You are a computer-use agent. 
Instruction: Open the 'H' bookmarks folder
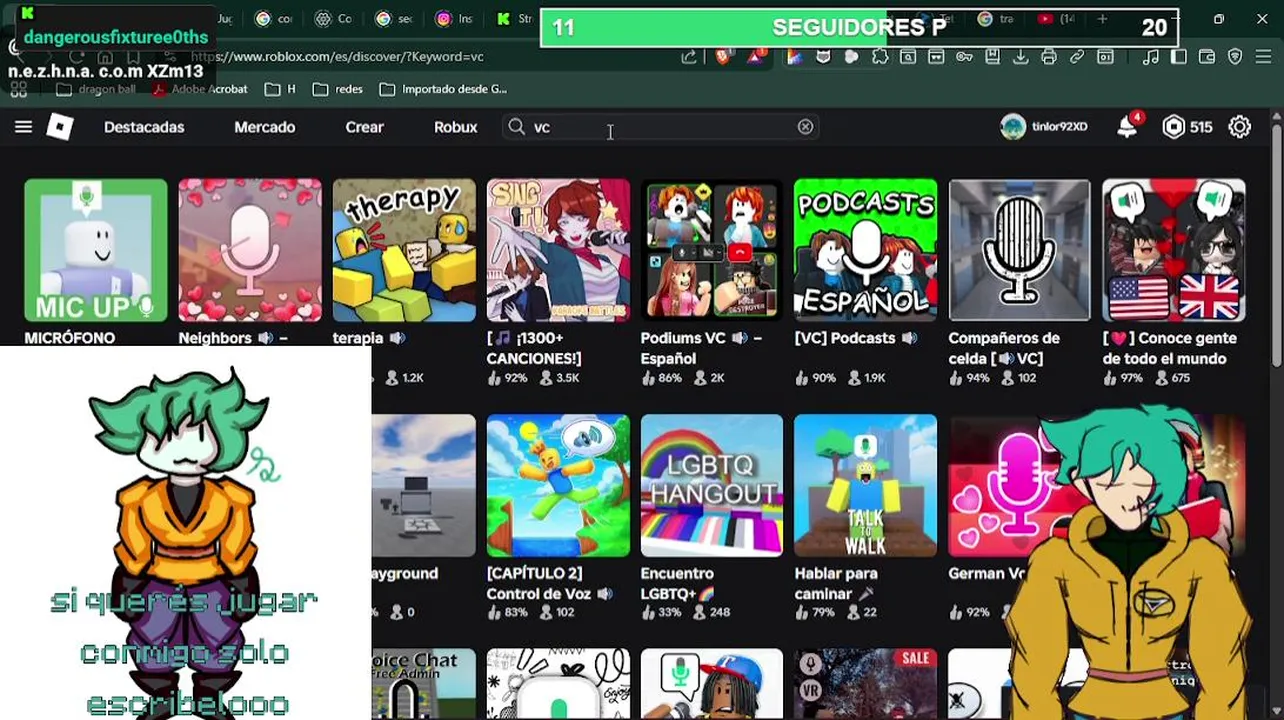280,89
